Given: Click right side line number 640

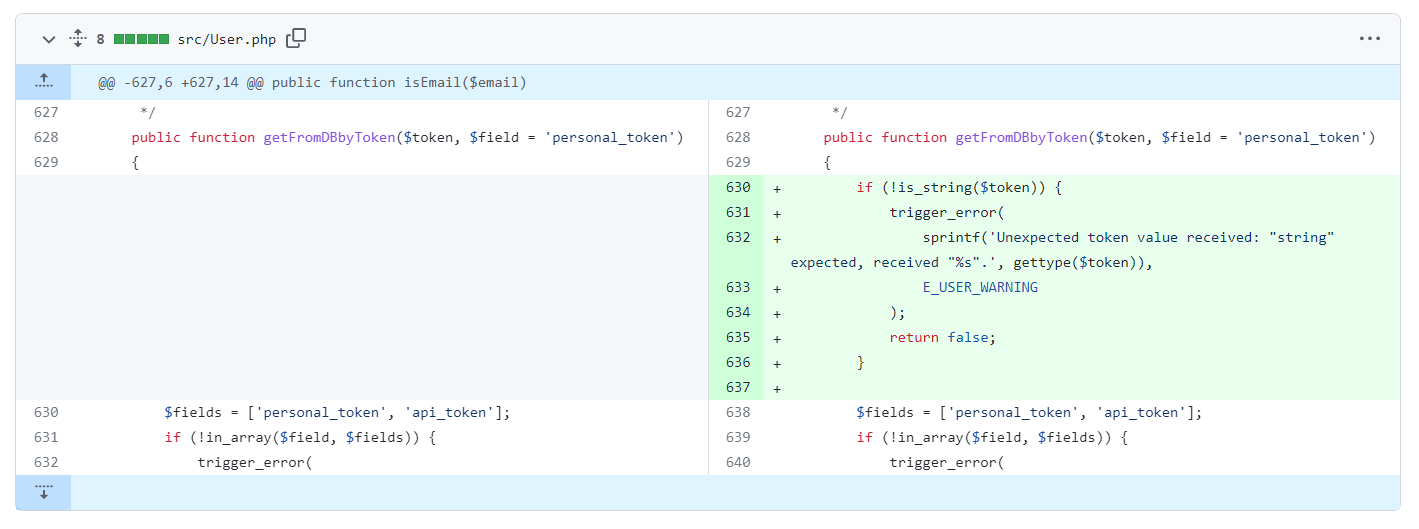Looking at the screenshot, I should click(738, 462).
